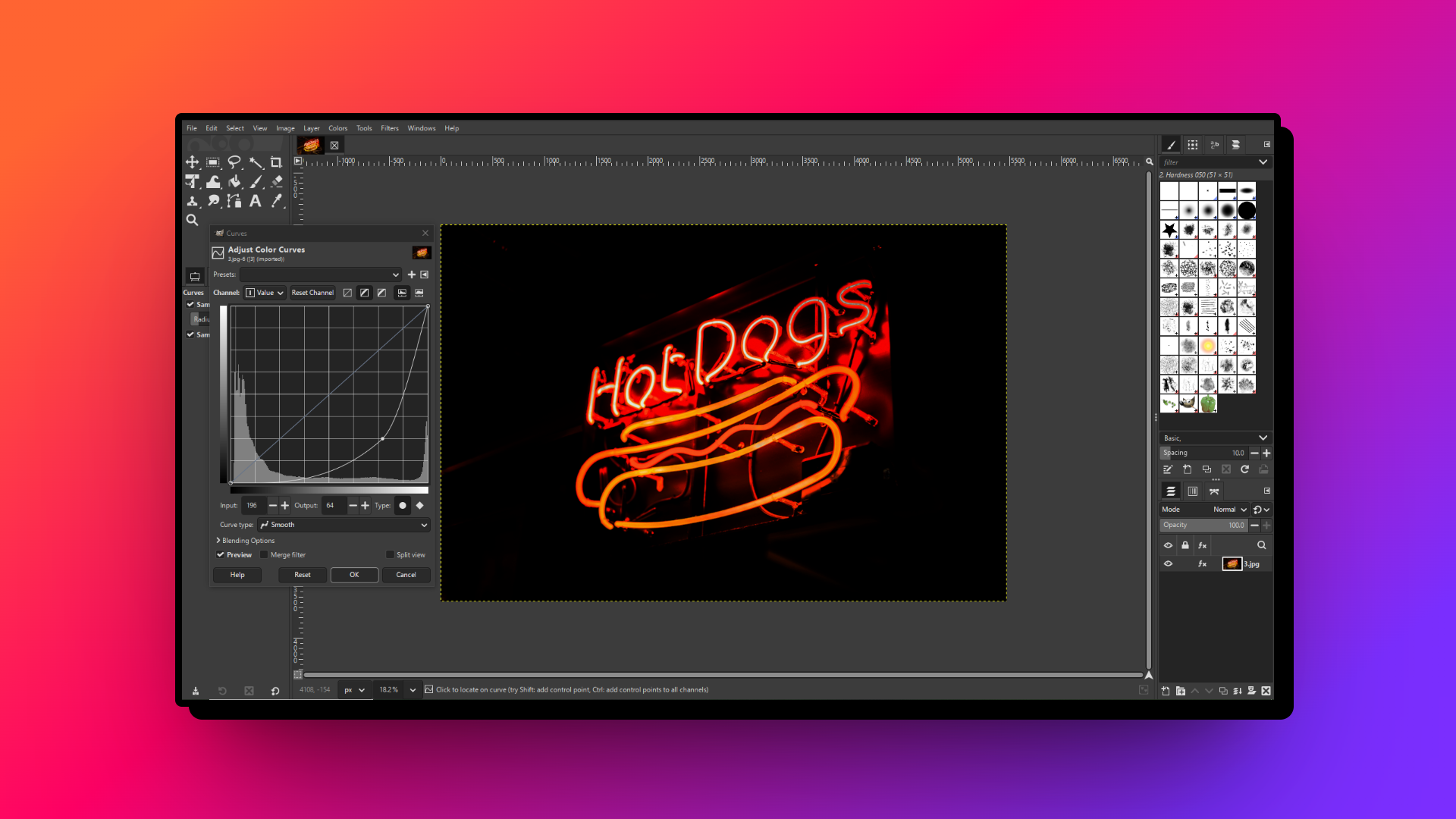This screenshot has height=819, width=1456.
Task: Select the Crop tool
Action: point(276,162)
